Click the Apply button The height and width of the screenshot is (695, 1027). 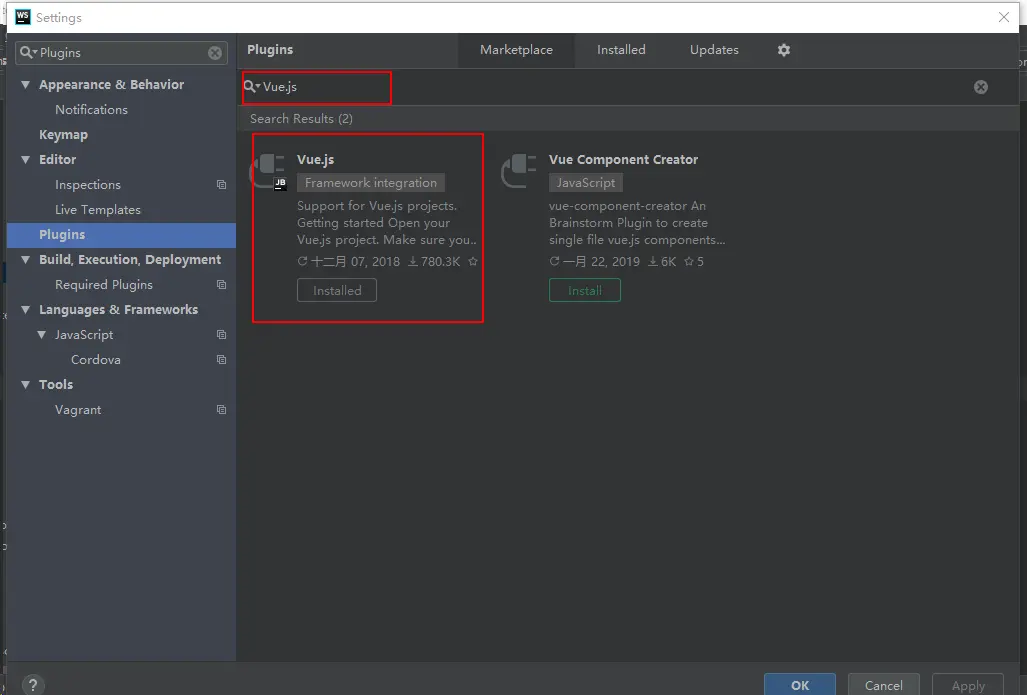coord(968,685)
